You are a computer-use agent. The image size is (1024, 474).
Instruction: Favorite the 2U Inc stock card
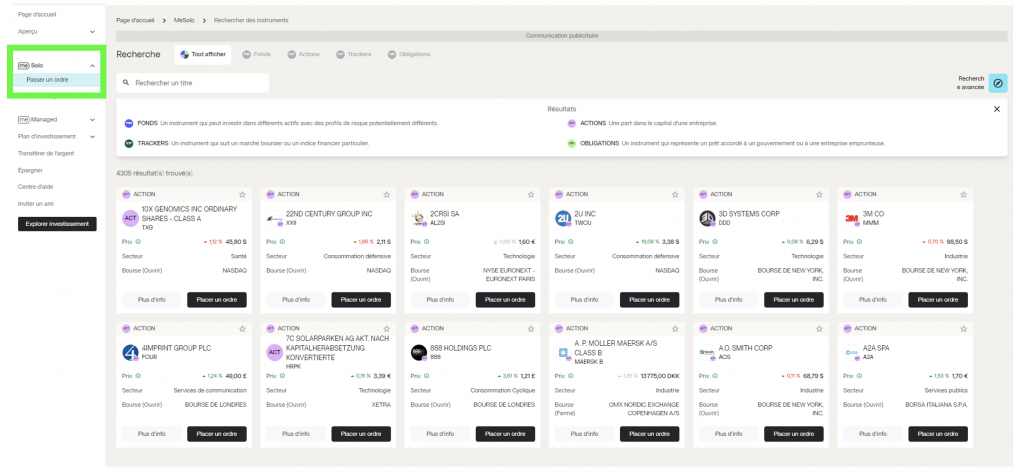[x=675, y=195]
